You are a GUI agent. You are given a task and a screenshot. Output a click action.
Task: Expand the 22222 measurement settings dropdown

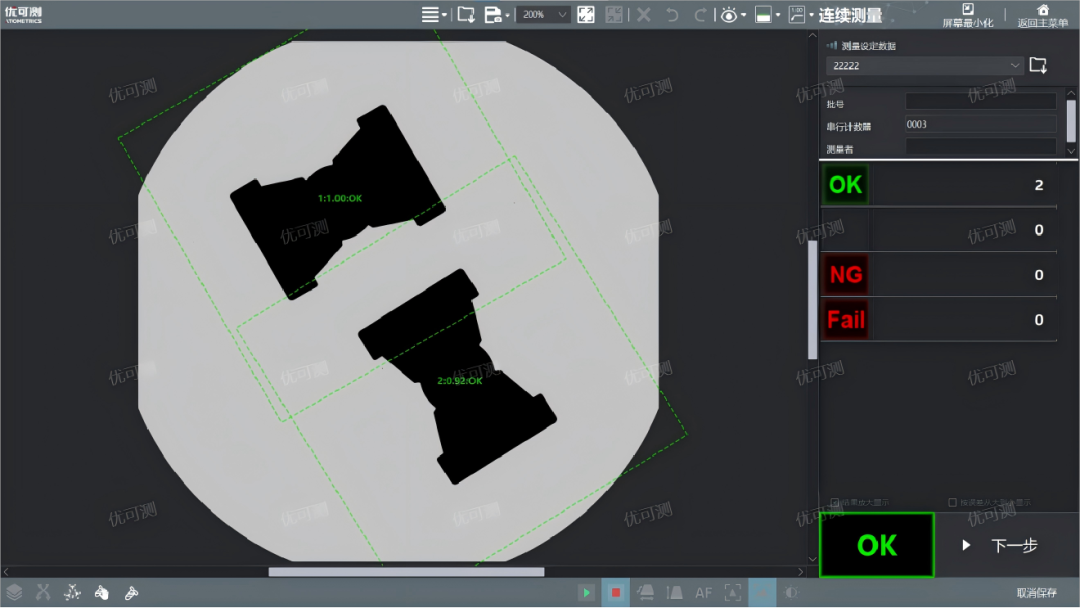[x=925, y=66]
